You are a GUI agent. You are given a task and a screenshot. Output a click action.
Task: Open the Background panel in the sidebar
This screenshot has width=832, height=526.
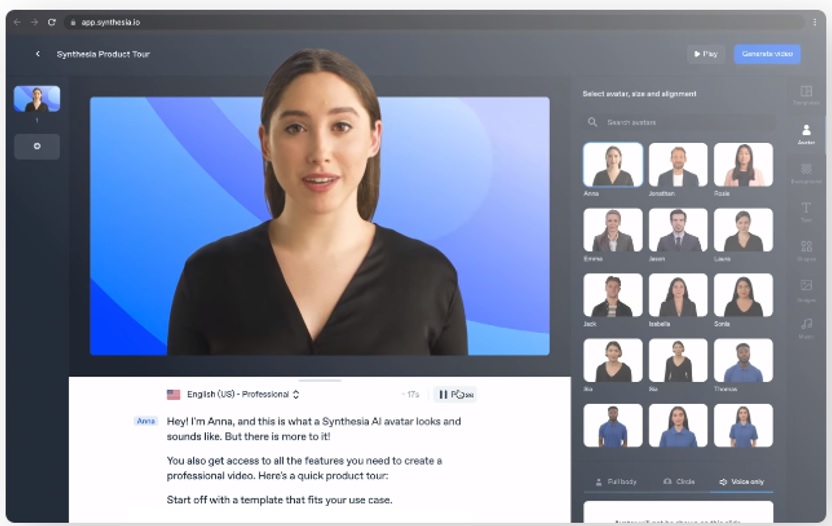[x=806, y=174]
